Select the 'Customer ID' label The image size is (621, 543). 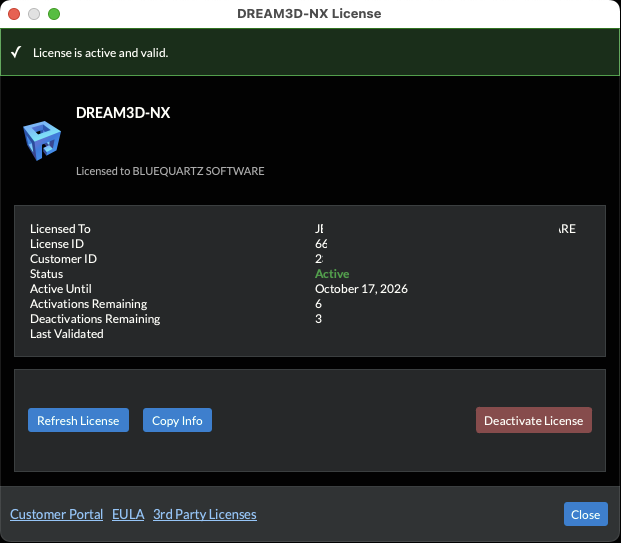[x=63, y=259]
